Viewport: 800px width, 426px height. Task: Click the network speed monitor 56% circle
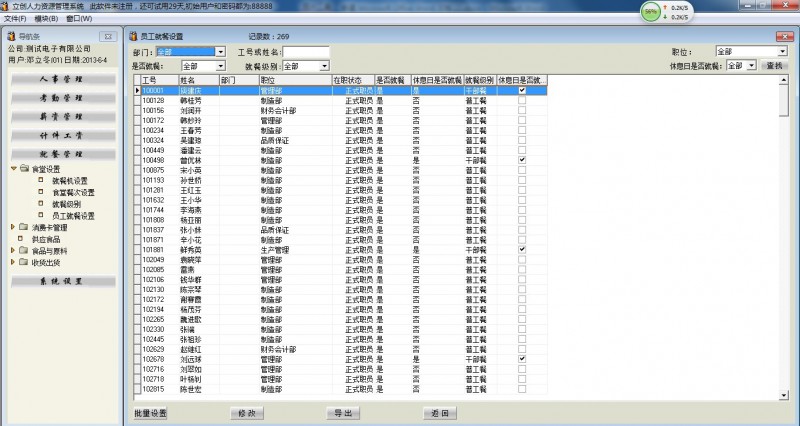pos(650,11)
